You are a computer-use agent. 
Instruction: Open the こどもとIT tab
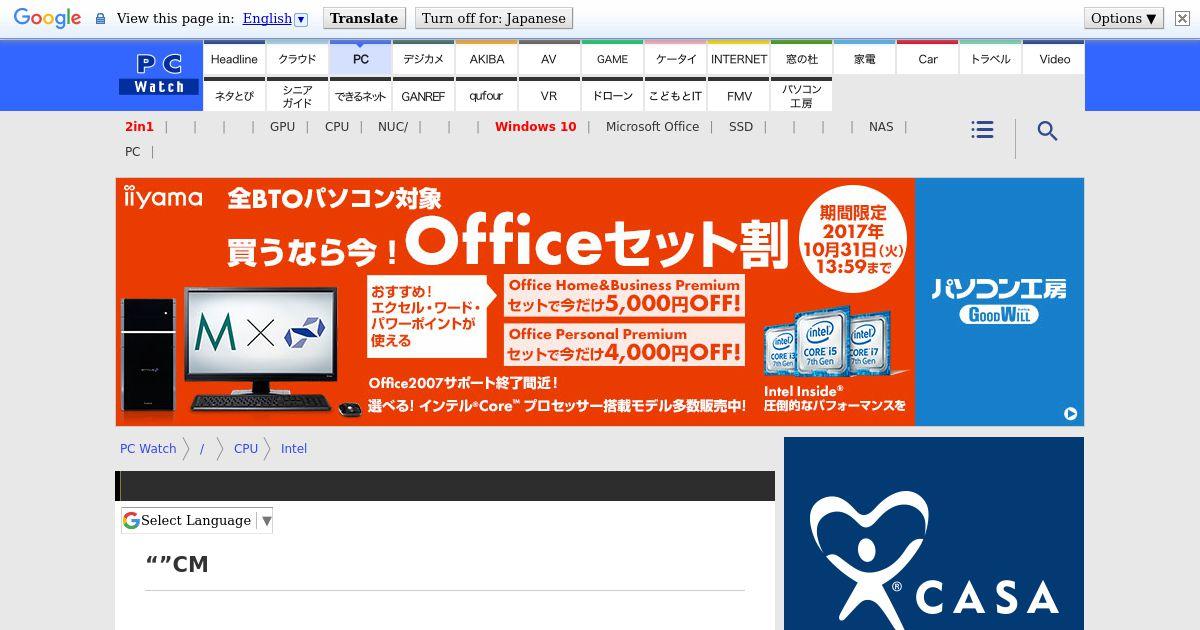[x=675, y=95]
